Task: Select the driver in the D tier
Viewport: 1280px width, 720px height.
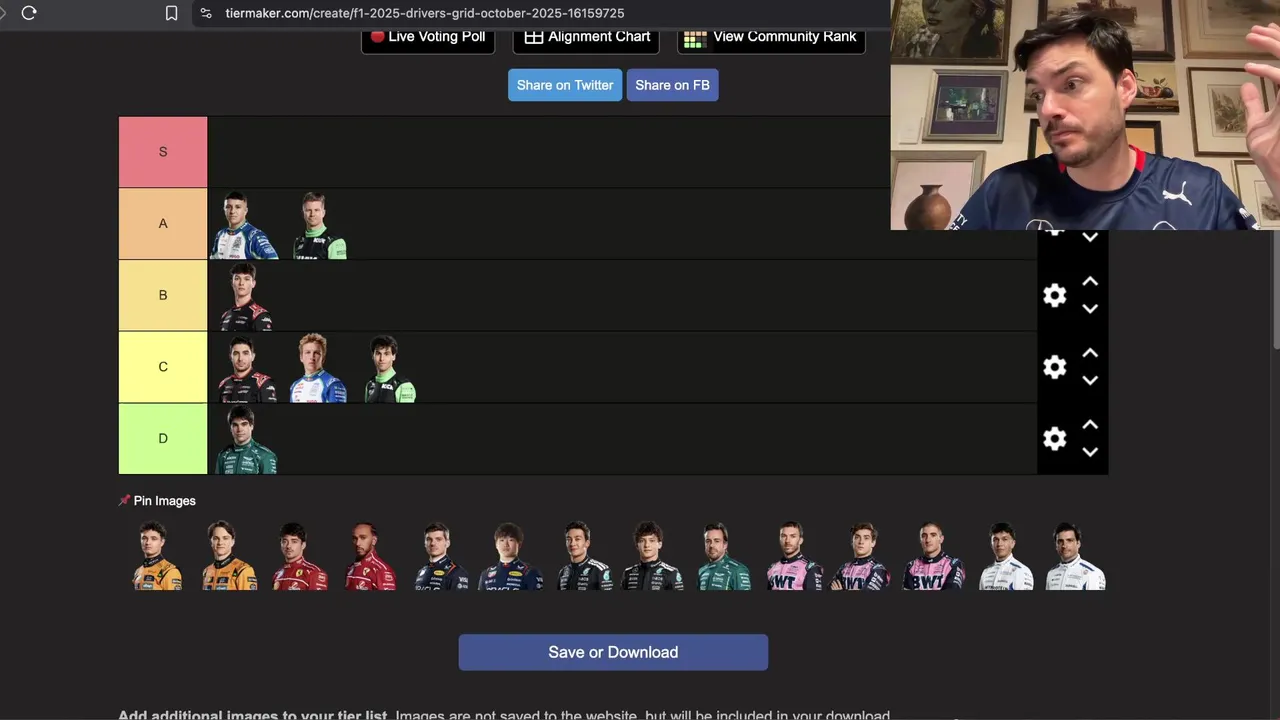Action: click(245, 440)
